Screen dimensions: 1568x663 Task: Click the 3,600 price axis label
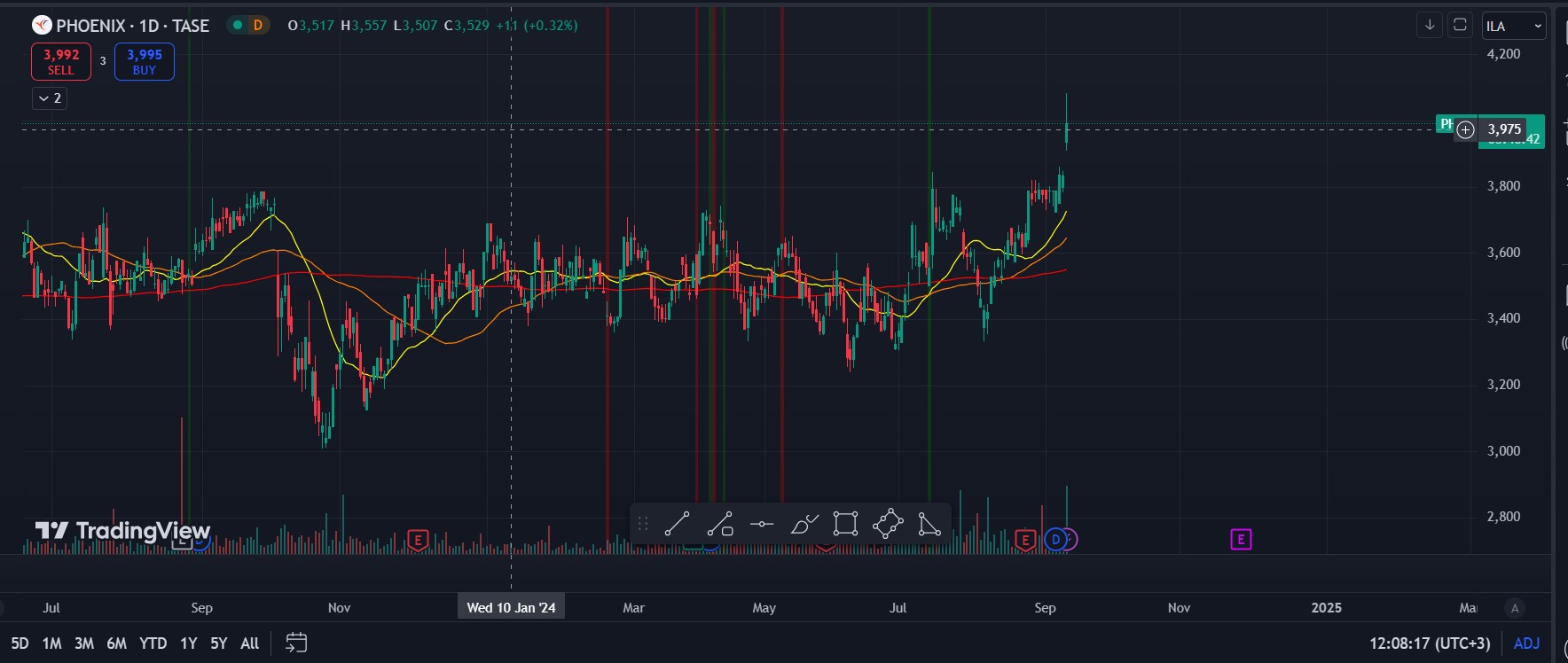point(1503,253)
